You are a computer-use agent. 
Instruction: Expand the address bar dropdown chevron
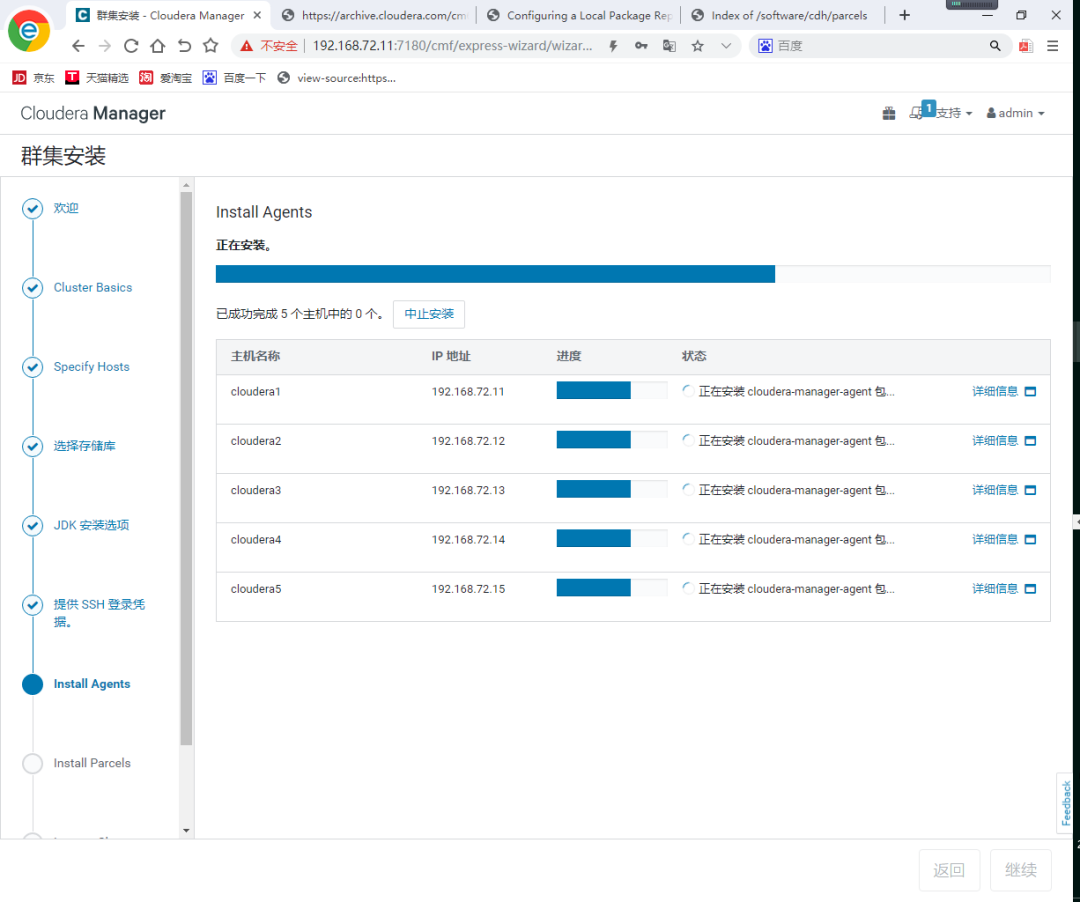[726, 46]
